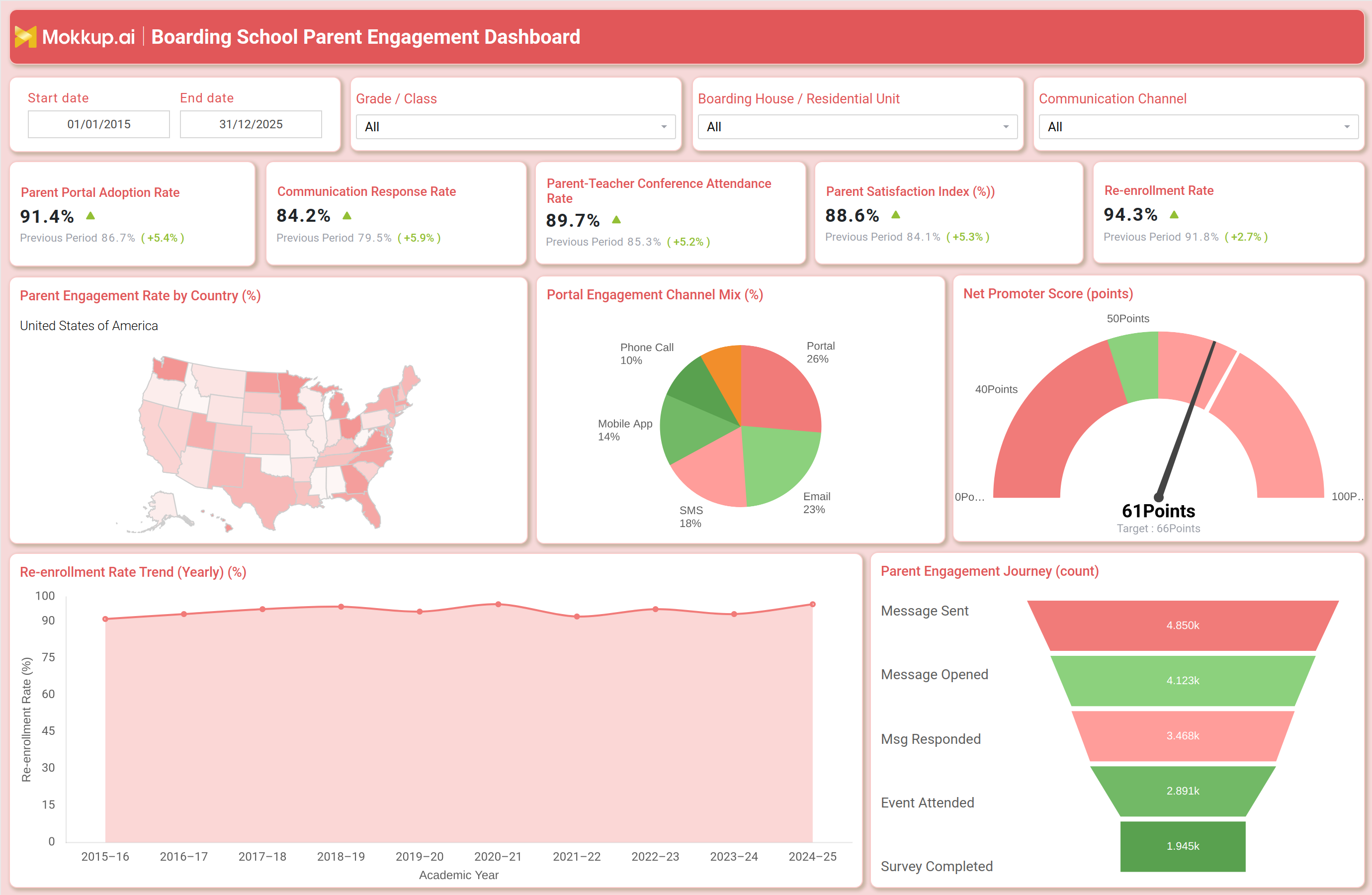Image resolution: width=1372 pixels, height=895 pixels.
Task: Click the United States of America map label
Action: point(89,326)
